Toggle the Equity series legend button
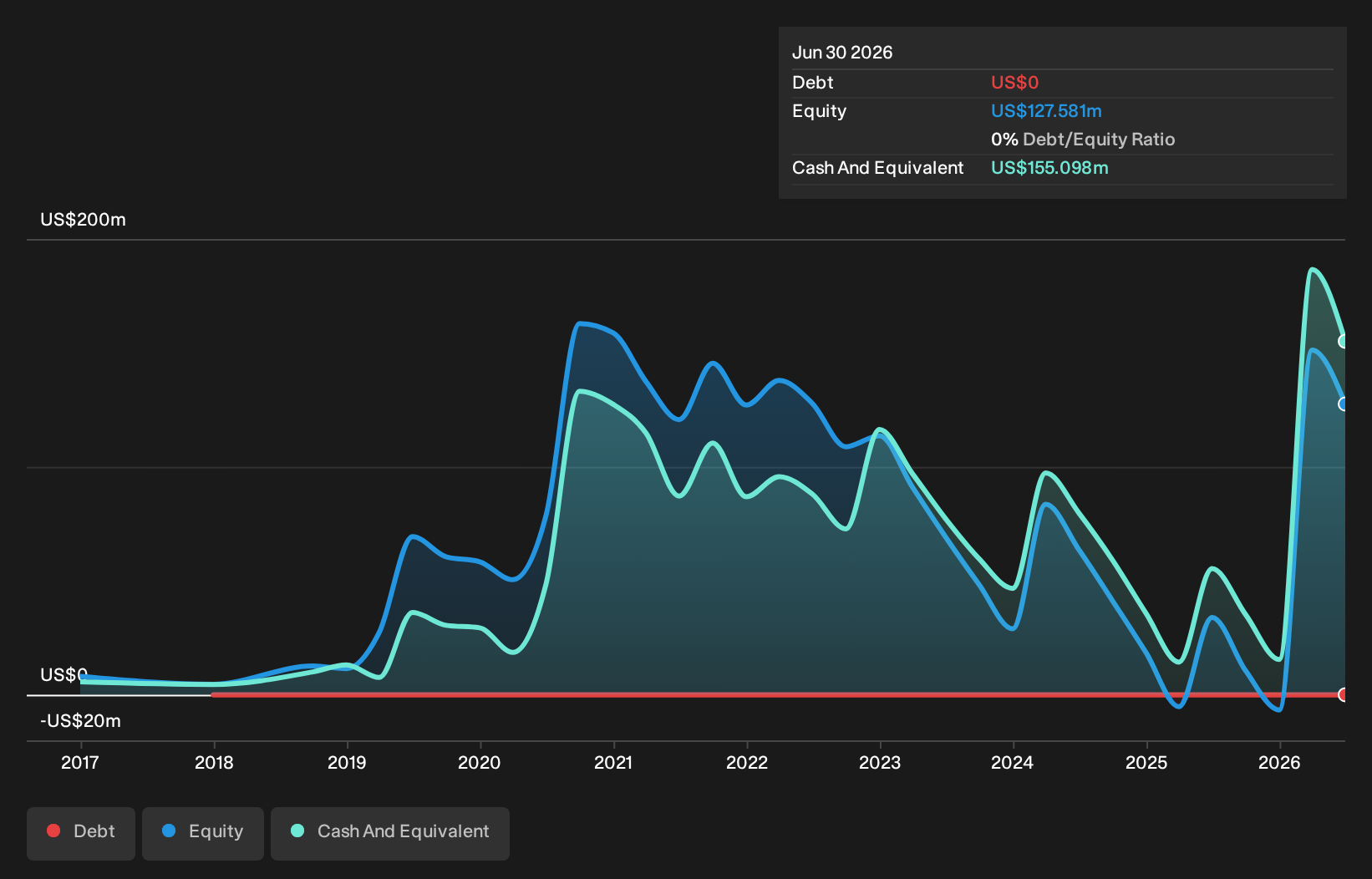The image size is (1372, 879). coord(203,833)
